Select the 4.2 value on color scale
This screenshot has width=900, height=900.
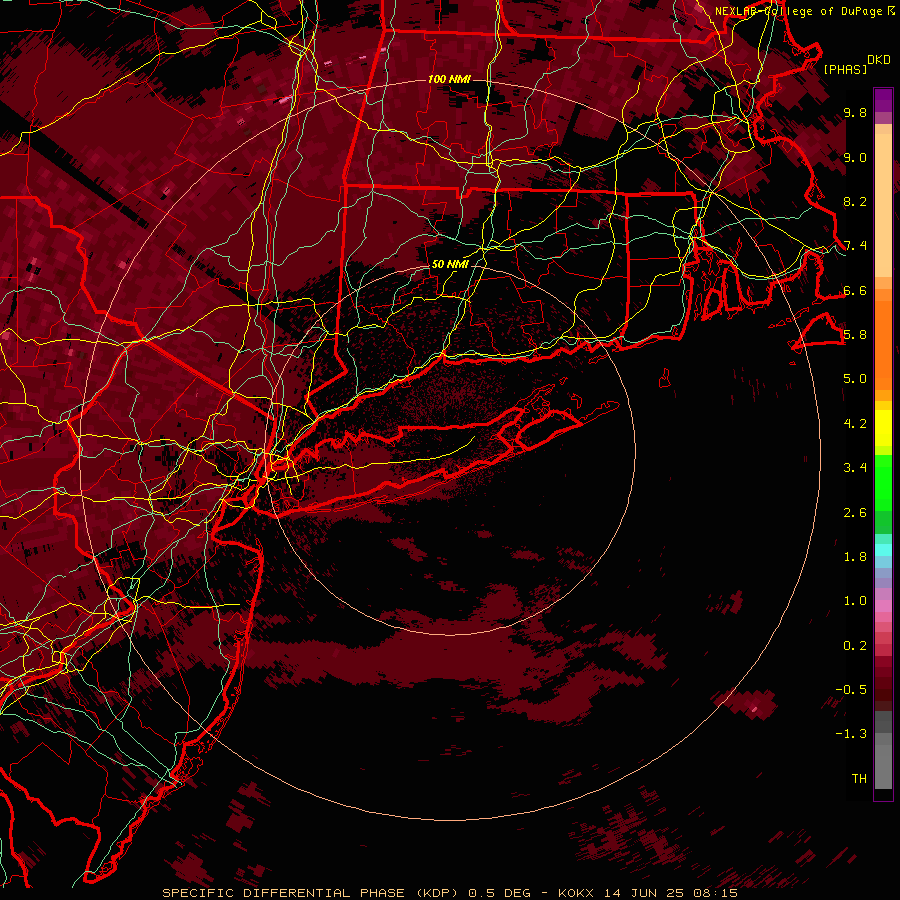pyautogui.click(x=855, y=424)
